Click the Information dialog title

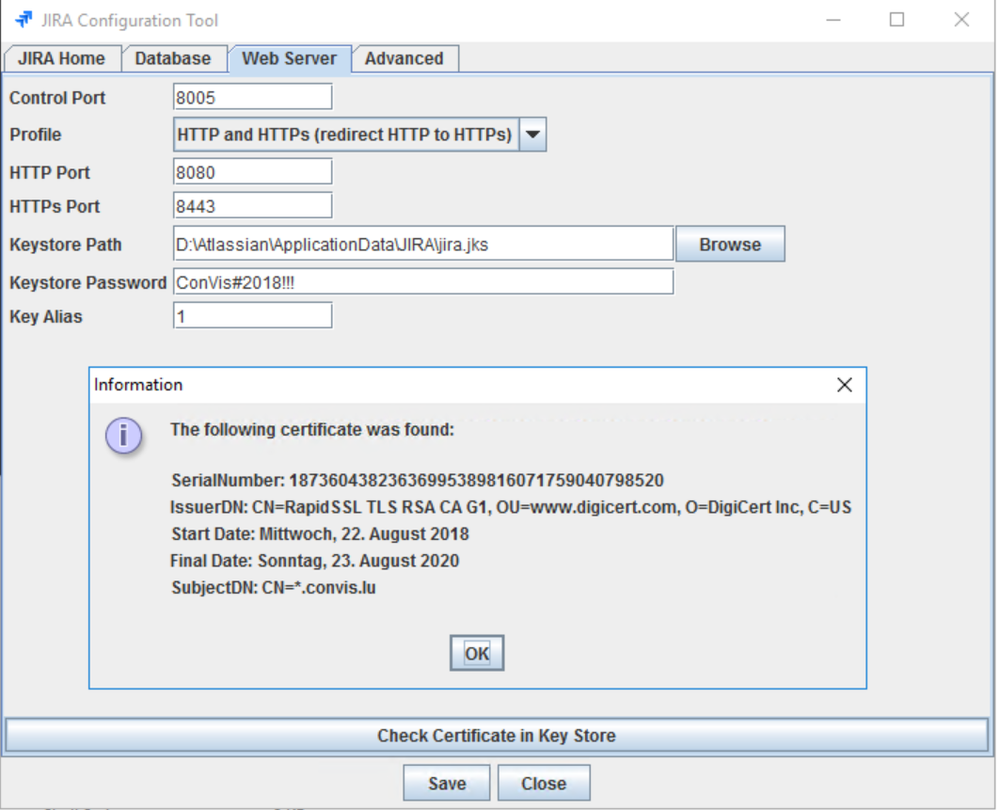point(138,385)
